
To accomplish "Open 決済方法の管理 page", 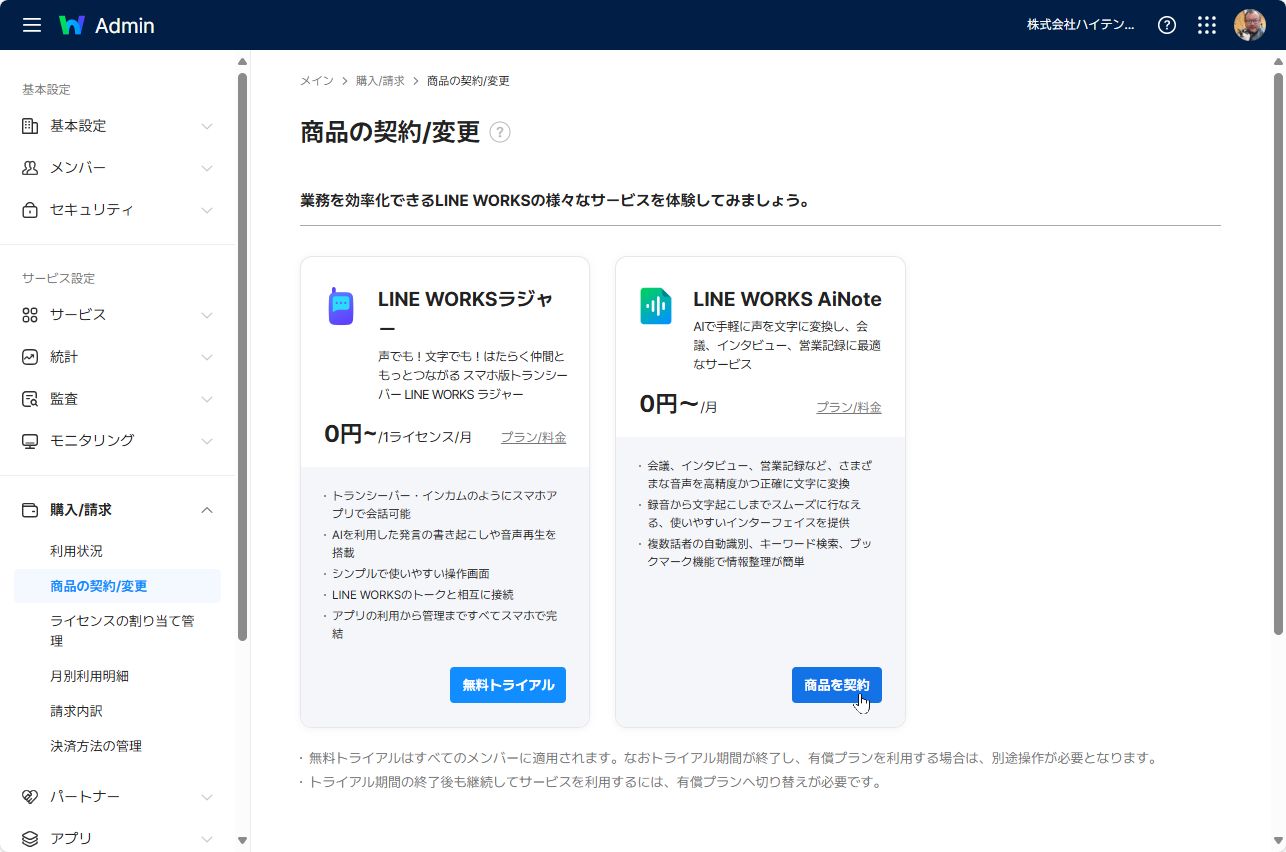I will [96, 746].
